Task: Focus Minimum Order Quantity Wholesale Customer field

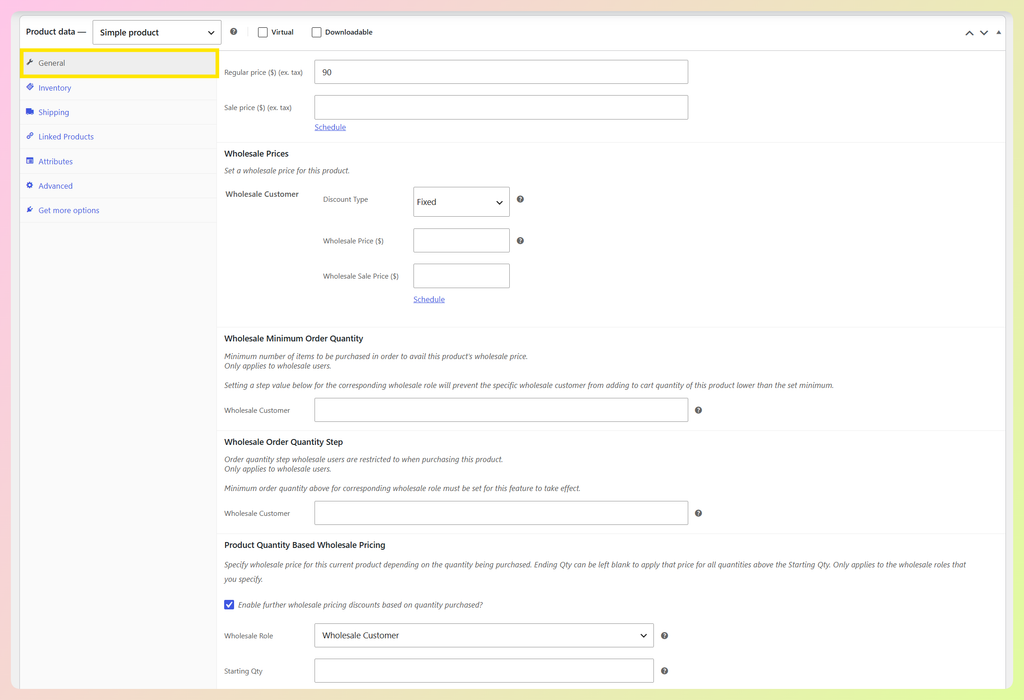Action: pos(501,410)
